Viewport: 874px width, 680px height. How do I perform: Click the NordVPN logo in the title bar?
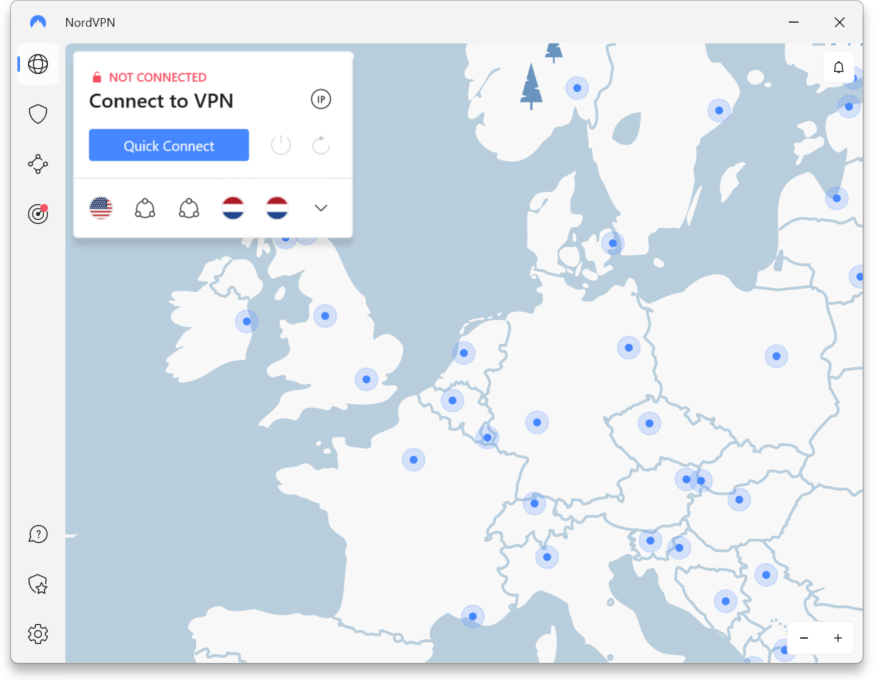(x=38, y=22)
